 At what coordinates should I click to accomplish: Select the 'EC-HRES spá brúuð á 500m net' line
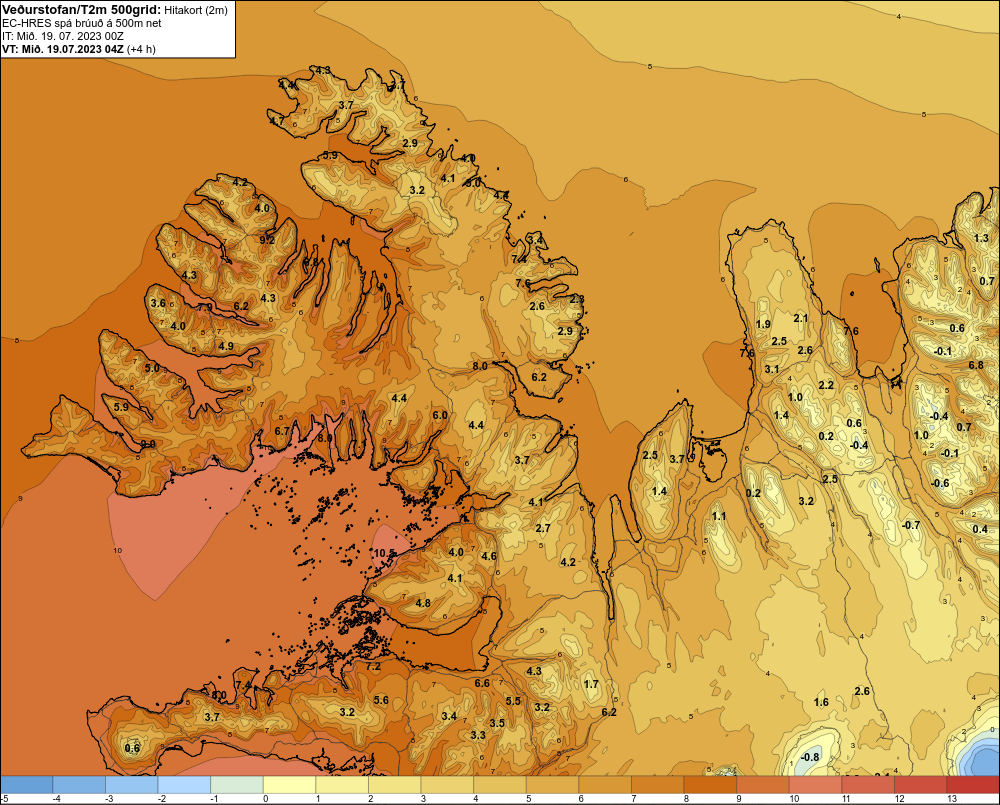pyautogui.click(x=82, y=23)
